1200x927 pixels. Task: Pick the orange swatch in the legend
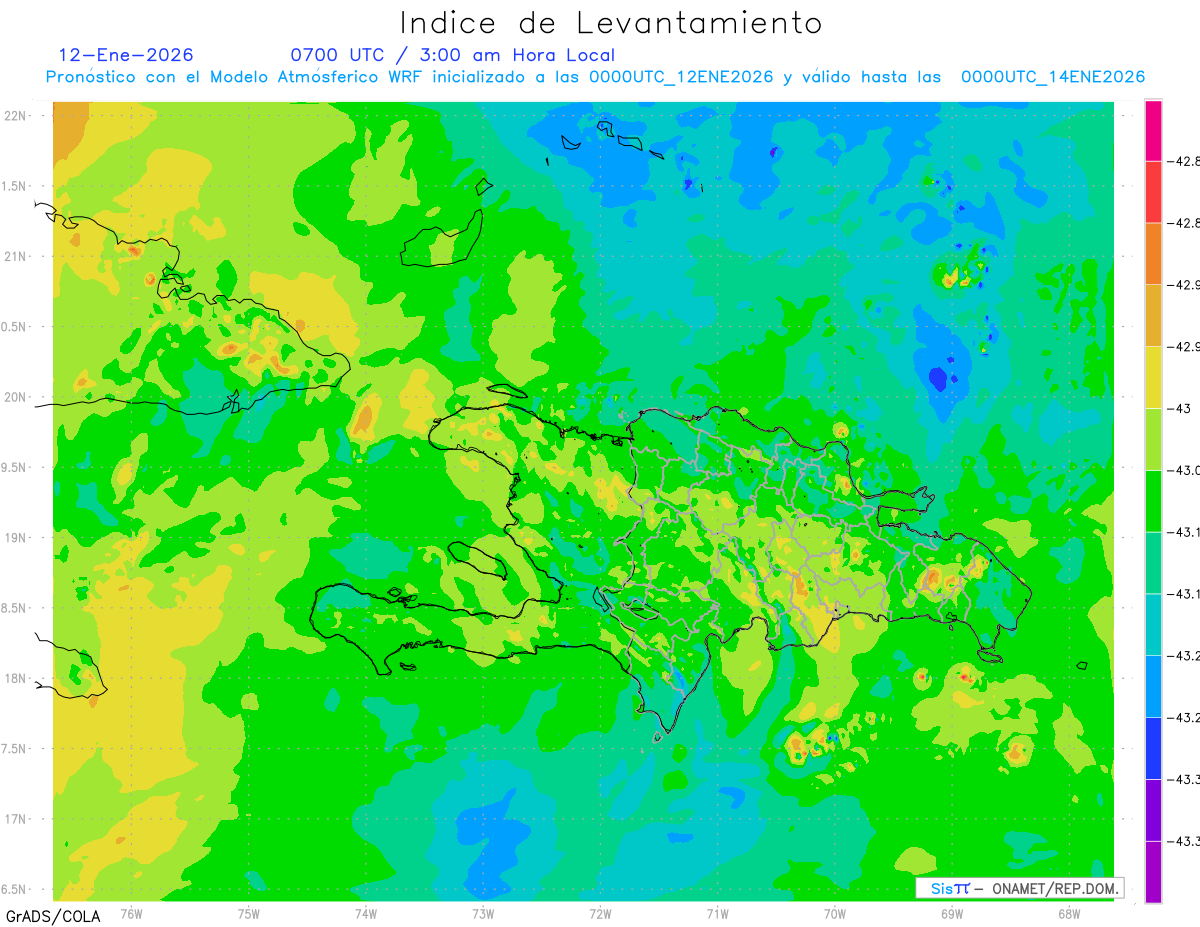click(x=1153, y=254)
